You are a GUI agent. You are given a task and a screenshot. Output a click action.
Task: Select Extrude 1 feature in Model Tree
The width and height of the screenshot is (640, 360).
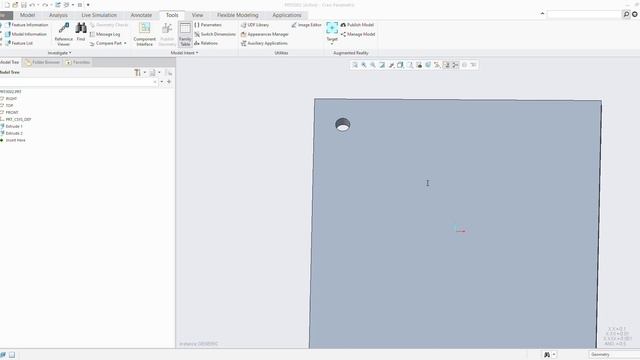point(11,127)
